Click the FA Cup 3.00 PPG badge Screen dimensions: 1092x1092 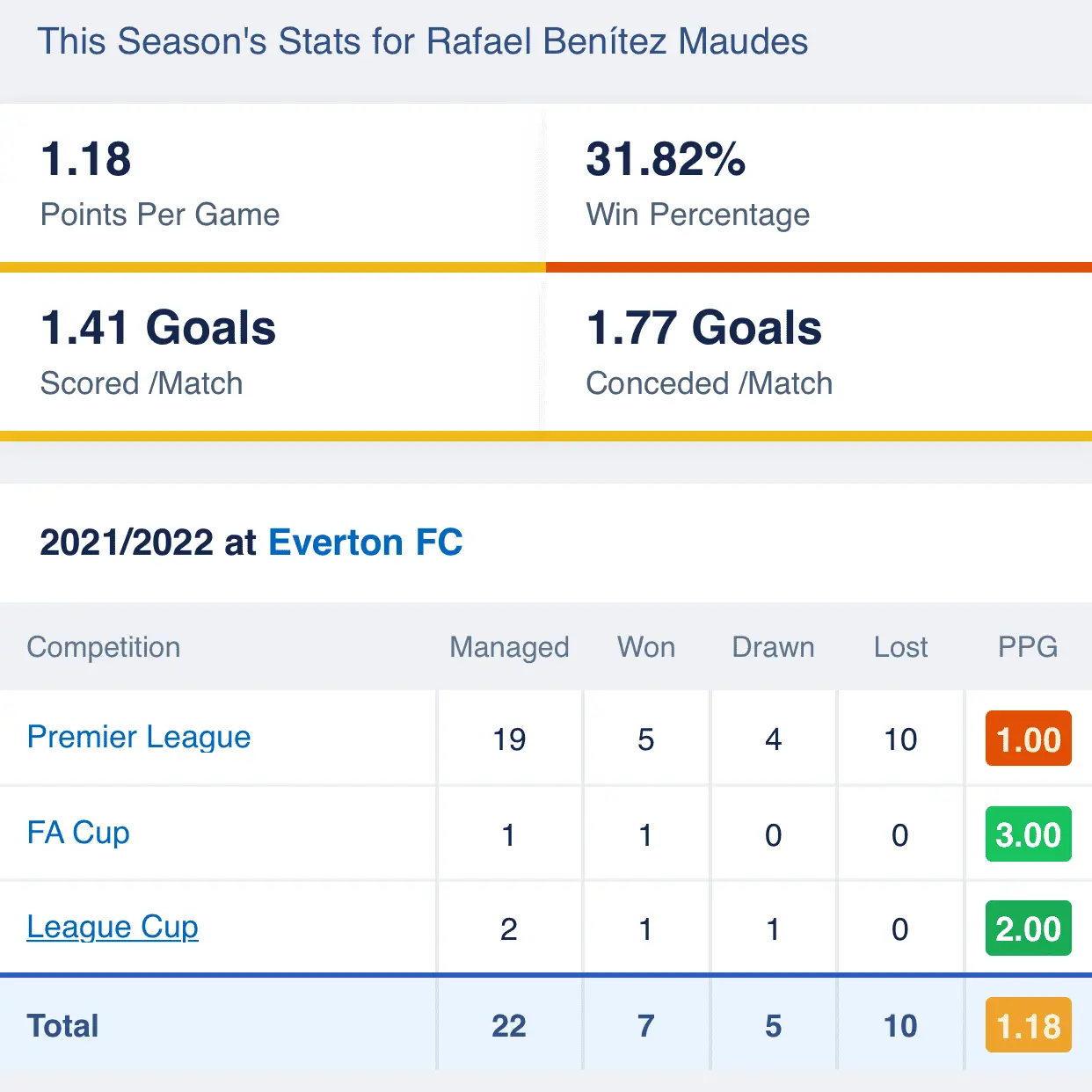click(1028, 834)
